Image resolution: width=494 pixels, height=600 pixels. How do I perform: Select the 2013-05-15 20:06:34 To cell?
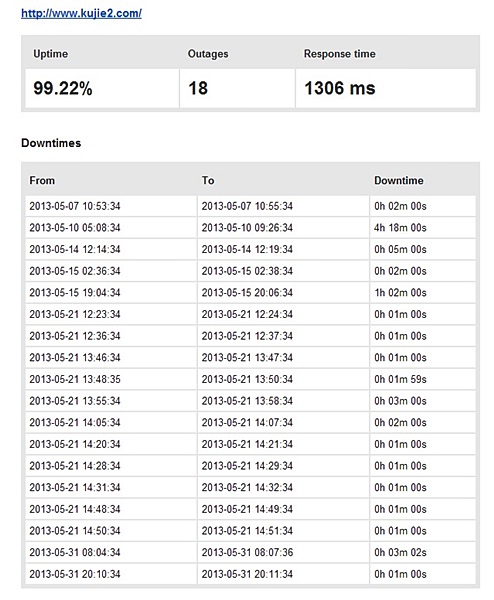pyautogui.click(x=283, y=293)
